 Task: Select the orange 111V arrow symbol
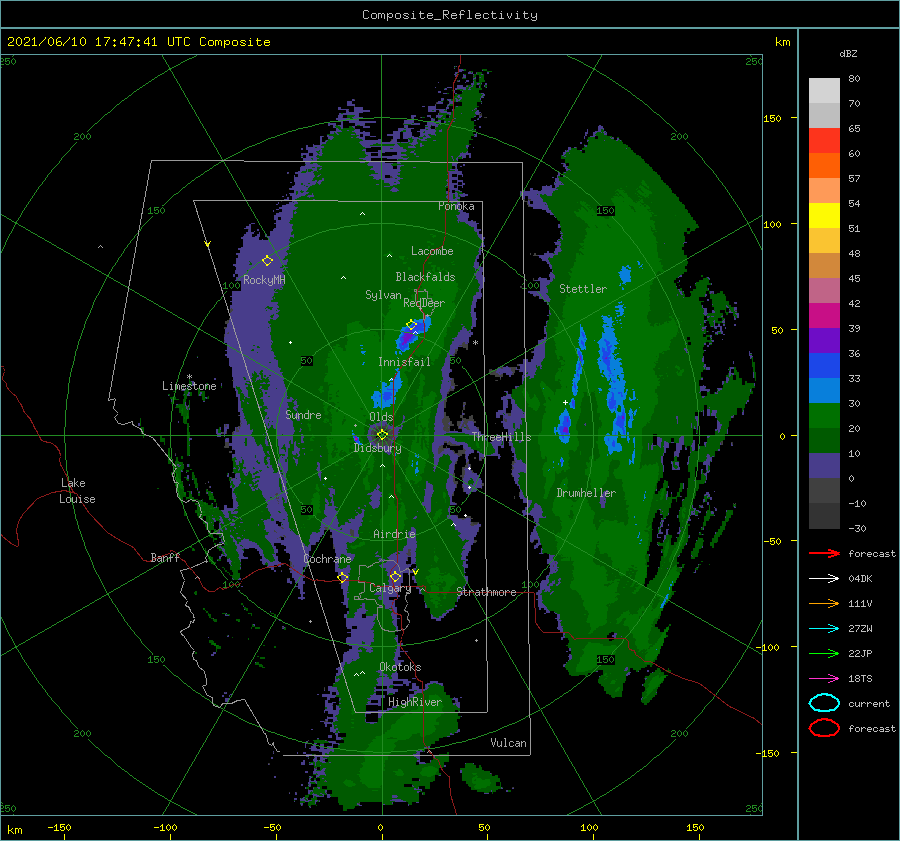point(824,603)
